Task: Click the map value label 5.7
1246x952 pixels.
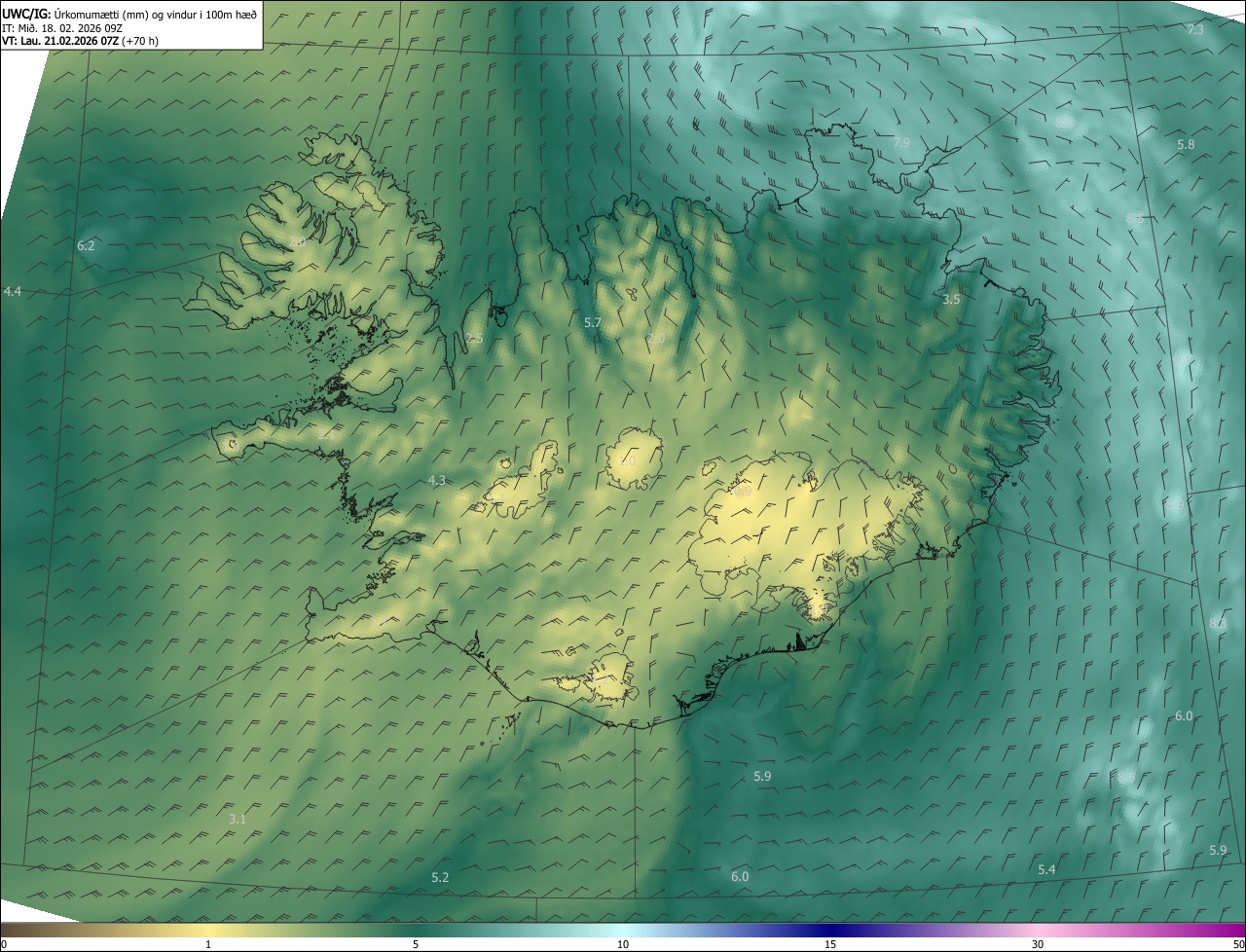Action: (x=593, y=322)
